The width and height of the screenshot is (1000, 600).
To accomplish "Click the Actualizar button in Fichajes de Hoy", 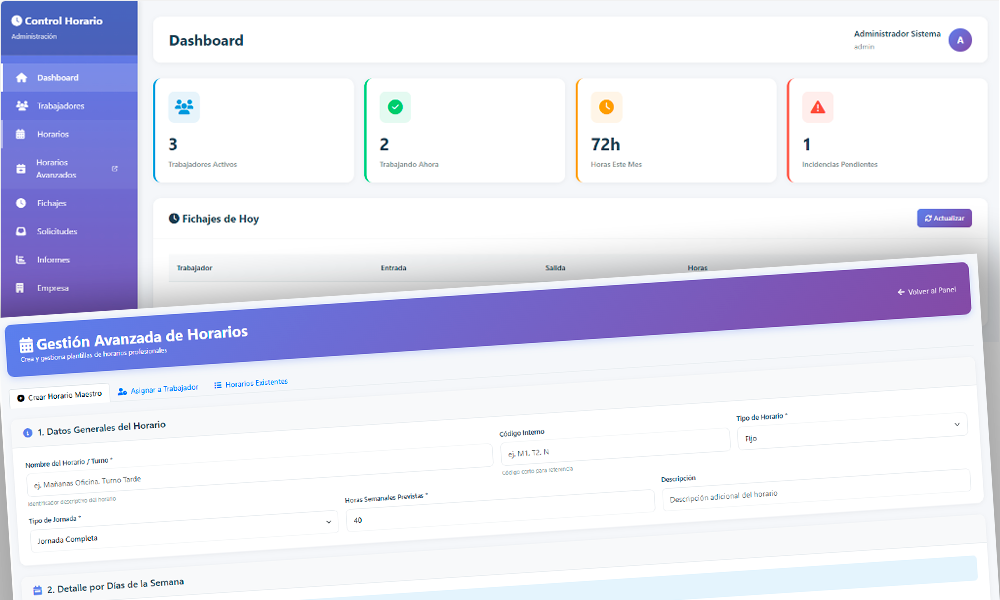I will [x=944, y=218].
